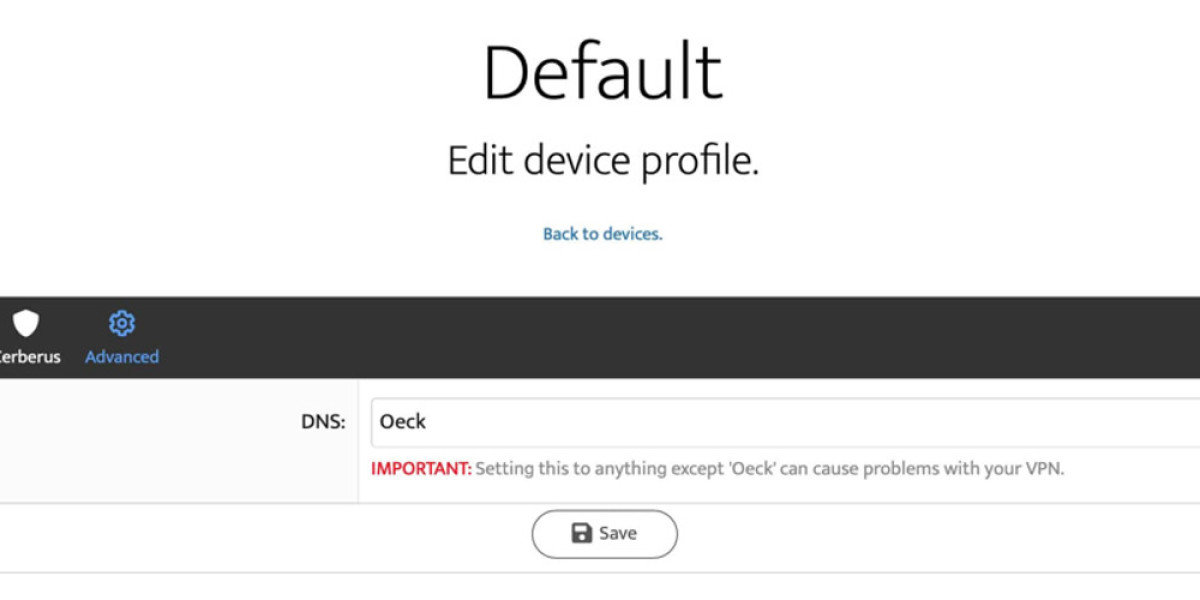Save the device profile changes

pos(604,533)
